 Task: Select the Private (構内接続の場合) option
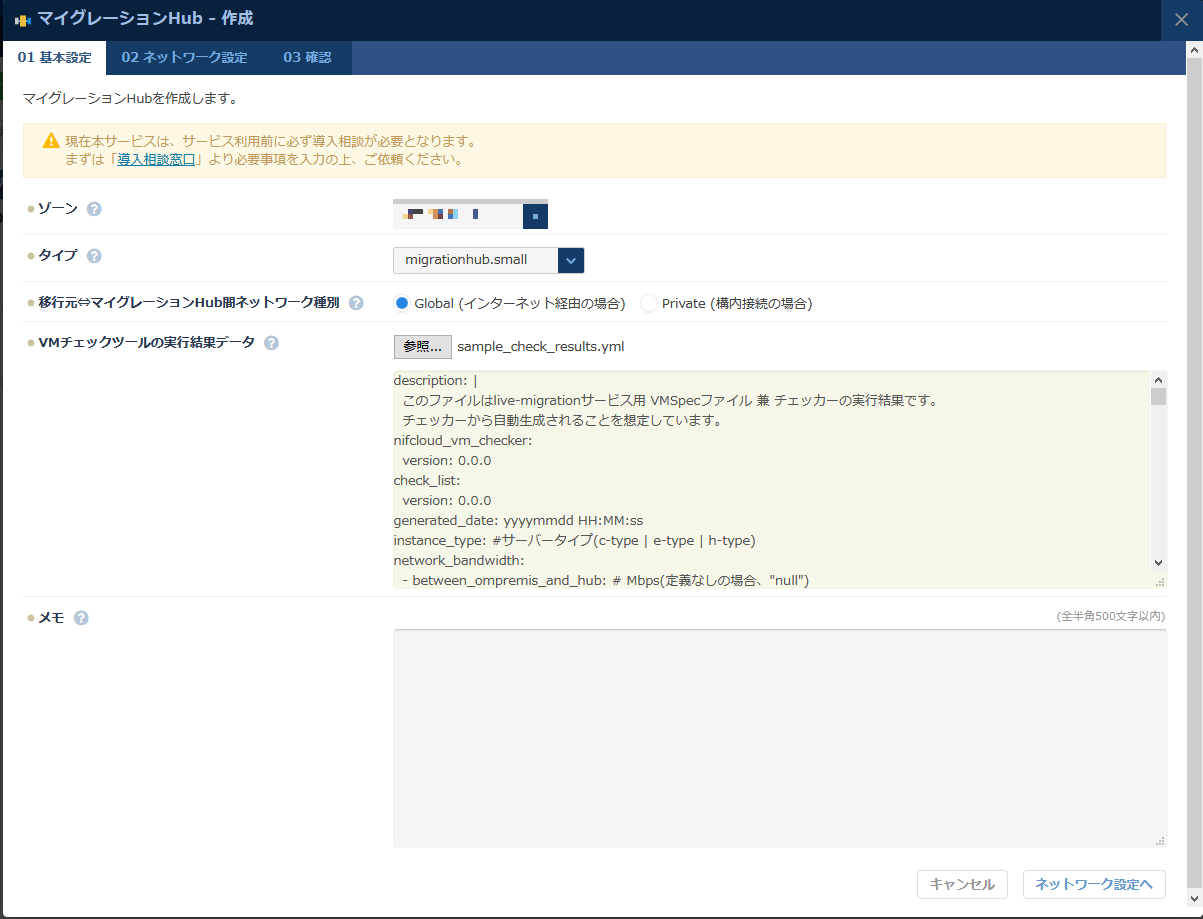point(648,302)
